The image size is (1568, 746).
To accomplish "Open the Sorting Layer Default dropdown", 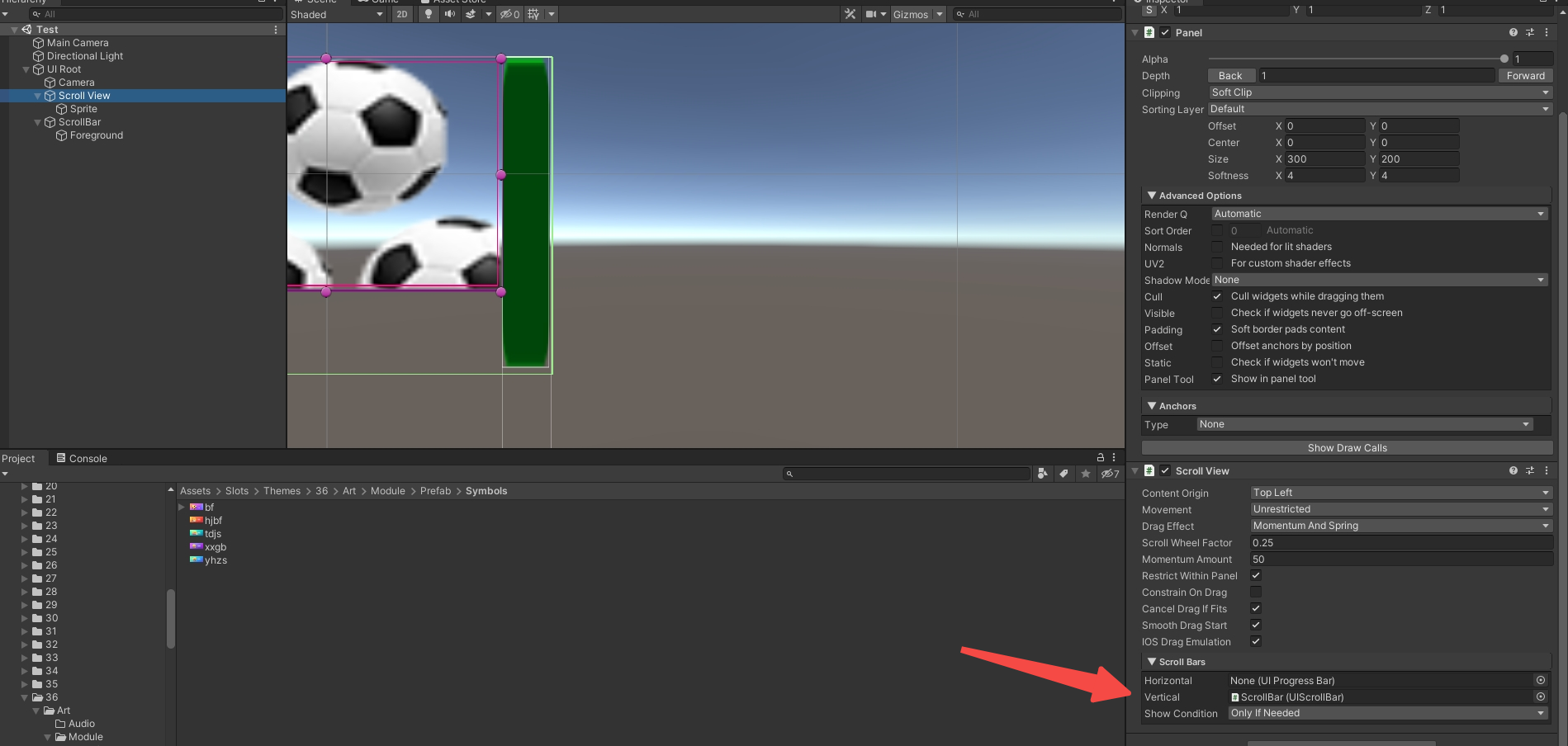I will tap(1380, 109).
